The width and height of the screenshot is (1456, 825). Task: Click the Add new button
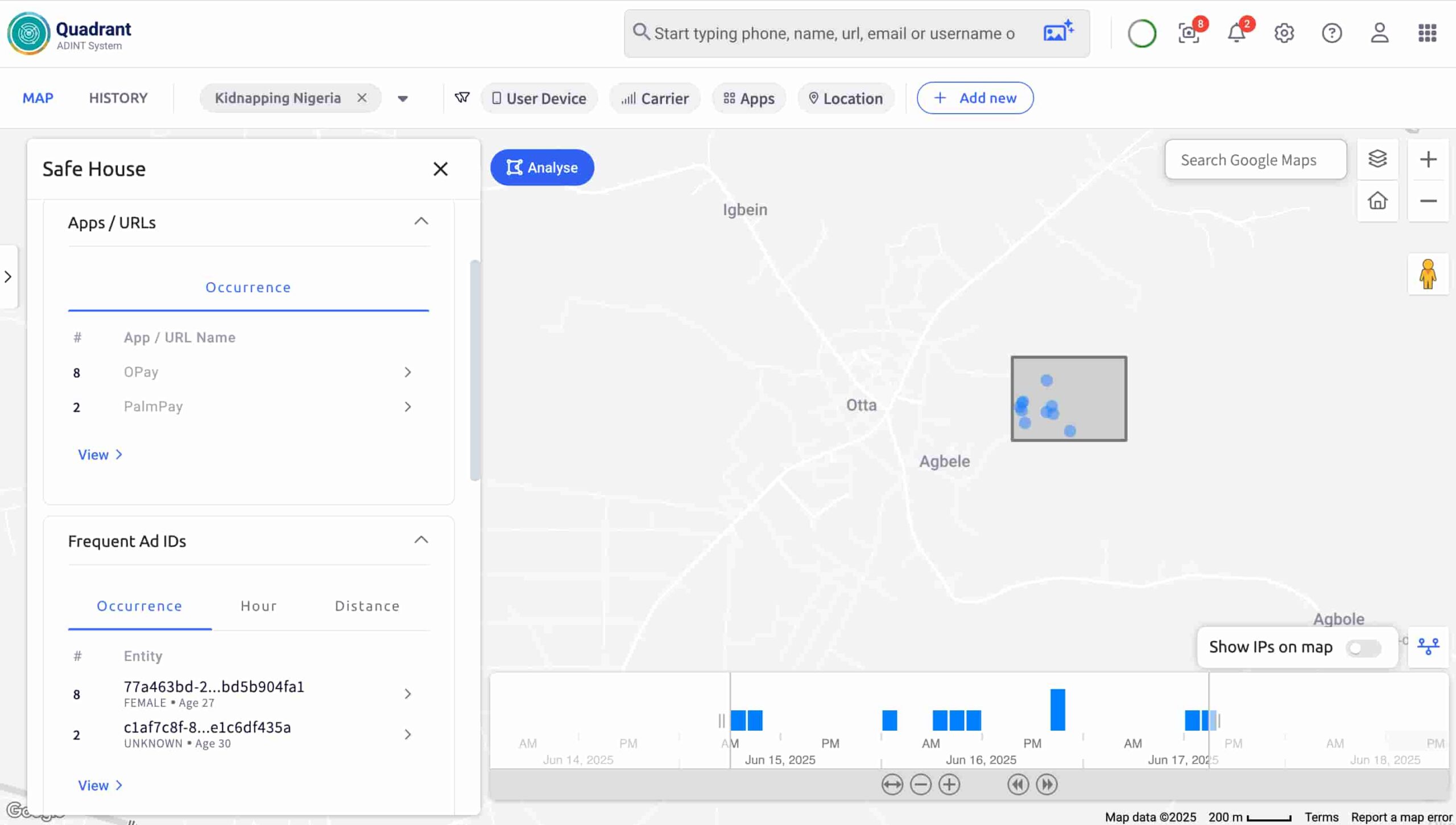pos(975,98)
